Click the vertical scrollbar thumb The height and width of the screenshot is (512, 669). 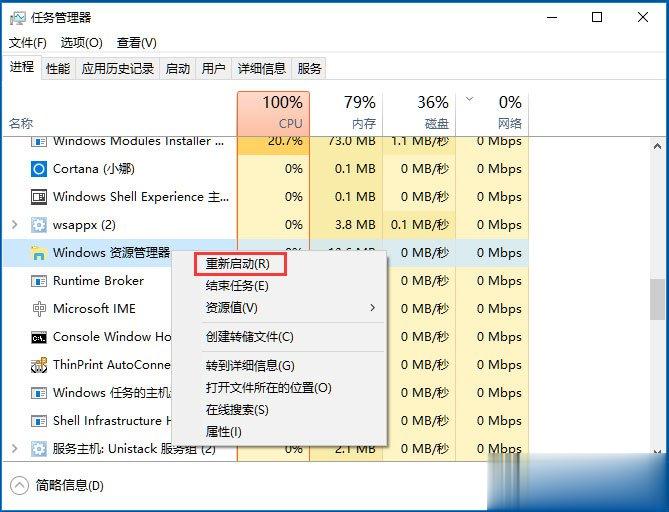(x=657, y=300)
